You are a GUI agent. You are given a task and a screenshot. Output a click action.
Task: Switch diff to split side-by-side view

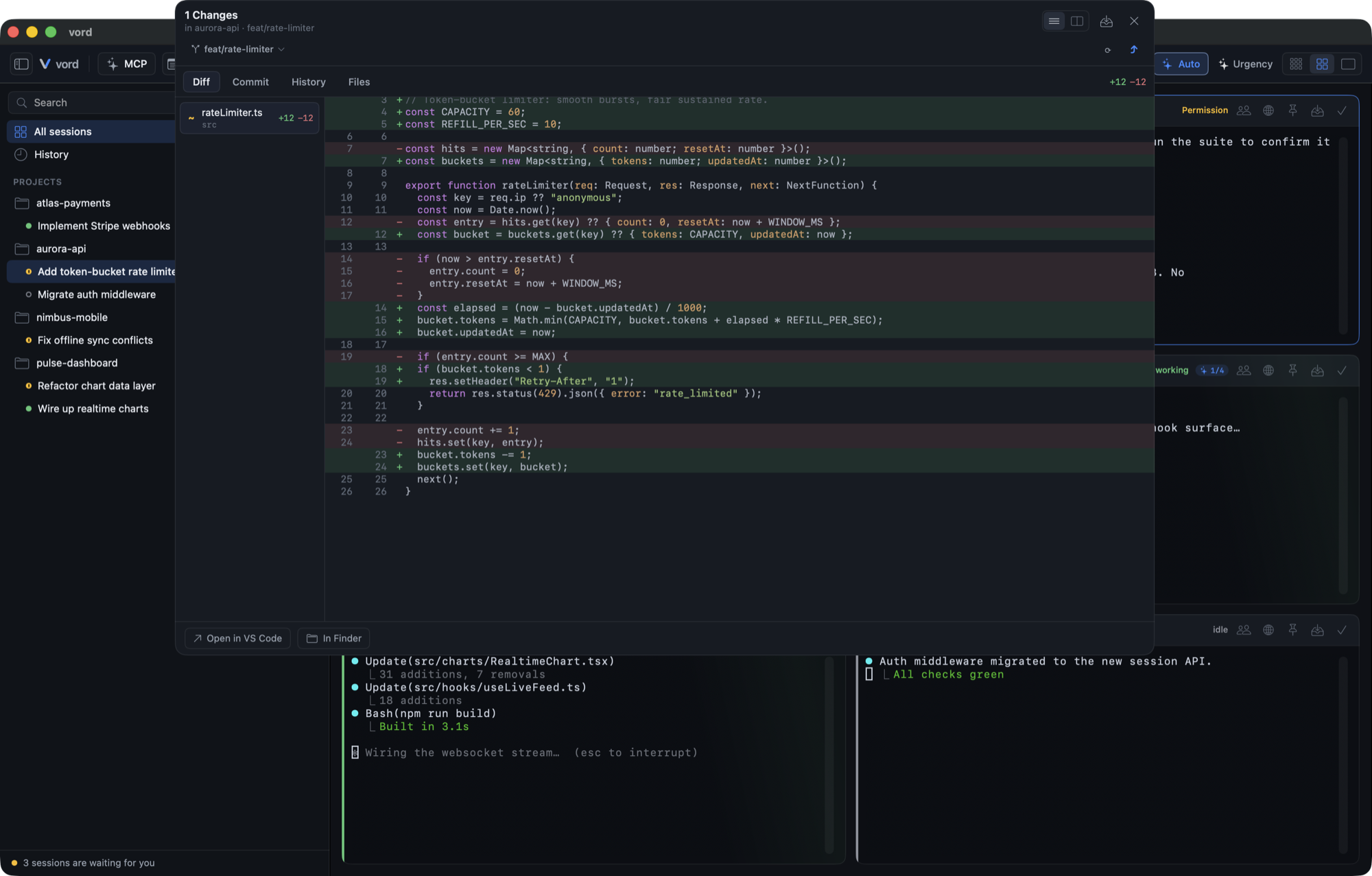pos(1077,21)
